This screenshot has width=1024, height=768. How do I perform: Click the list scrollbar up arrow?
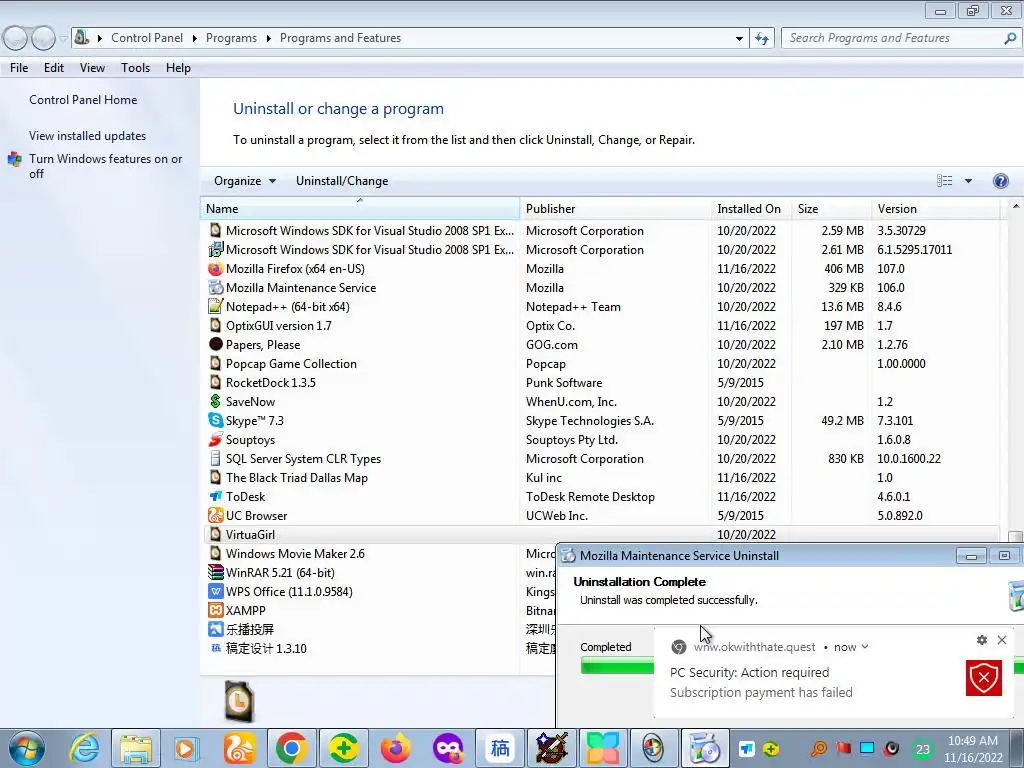pyautogui.click(x=1016, y=206)
